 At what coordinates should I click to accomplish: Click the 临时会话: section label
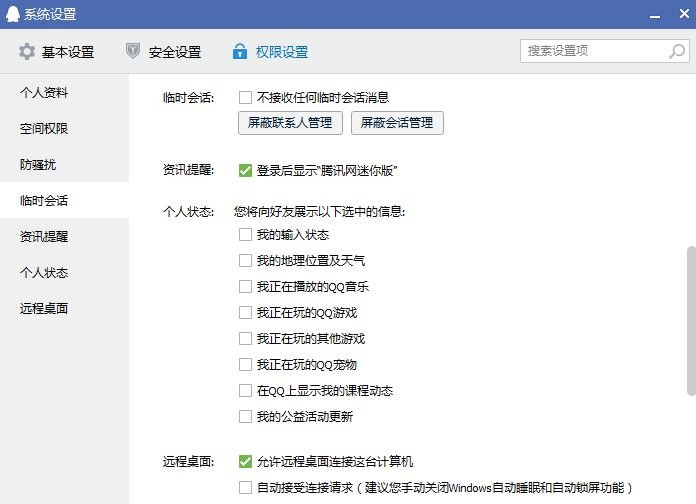pyautogui.click(x=189, y=98)
